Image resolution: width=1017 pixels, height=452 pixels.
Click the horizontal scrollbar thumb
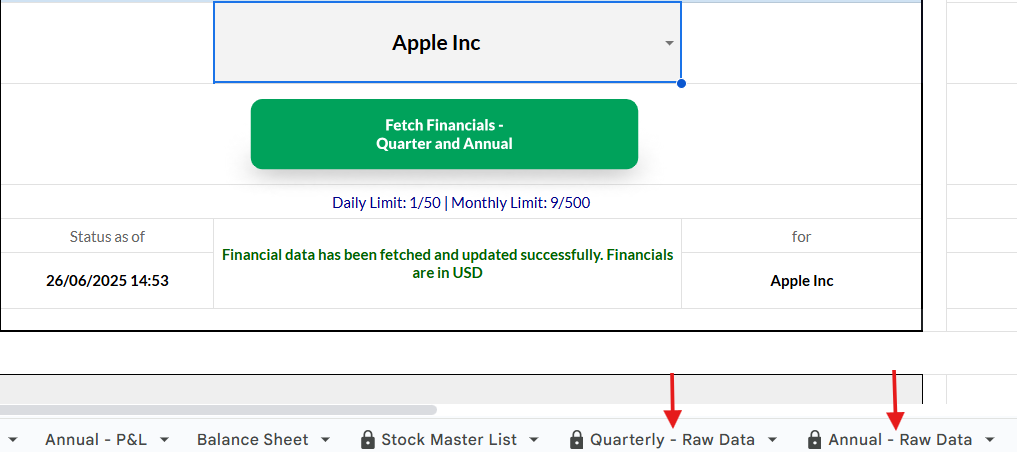218,410
